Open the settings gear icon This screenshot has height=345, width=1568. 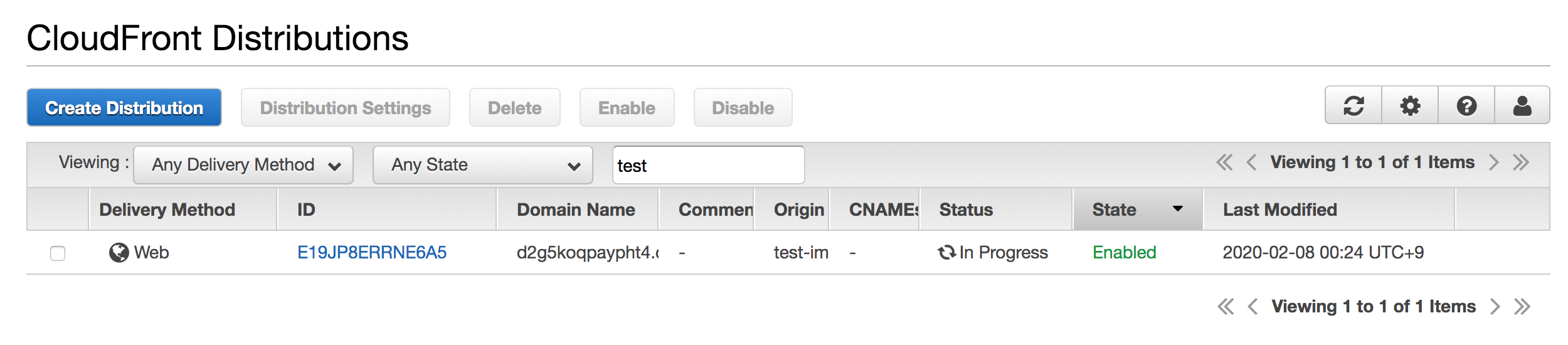tap(1410, 105)
